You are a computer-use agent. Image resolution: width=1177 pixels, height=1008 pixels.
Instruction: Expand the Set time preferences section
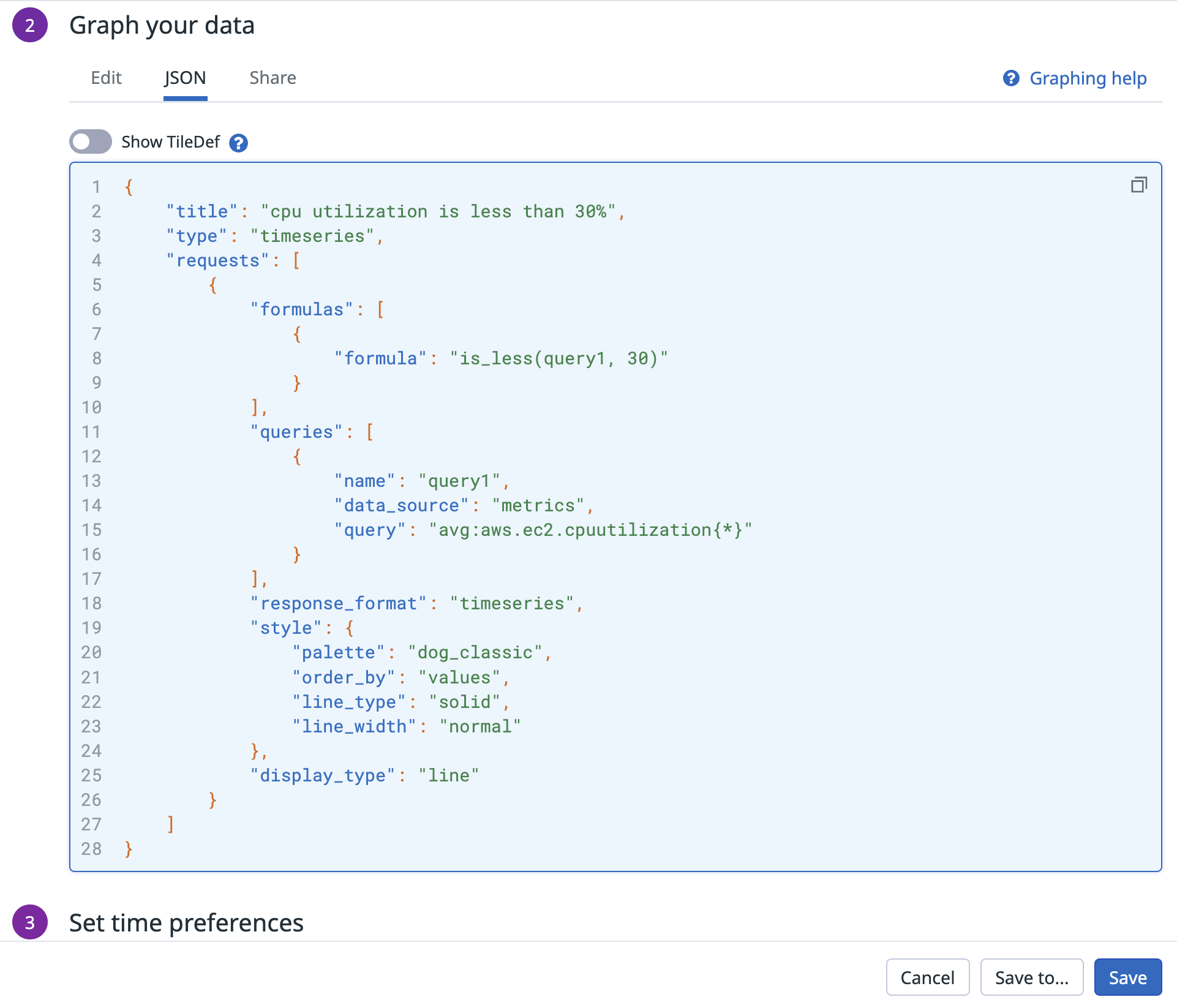point(186,923)
